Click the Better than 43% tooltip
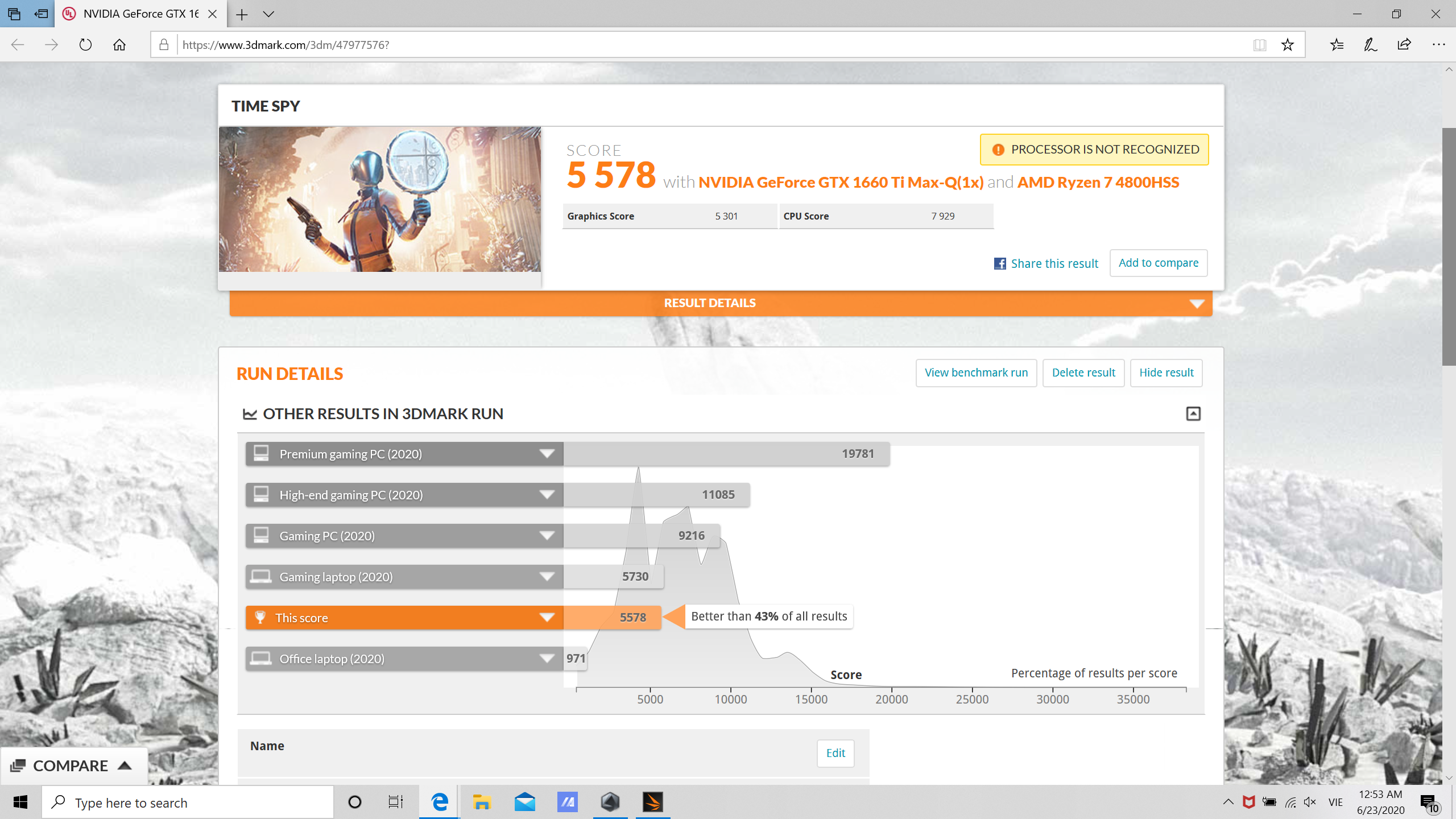The width and height of the screenshot is (1456, 819). click(x=768, y=617)
